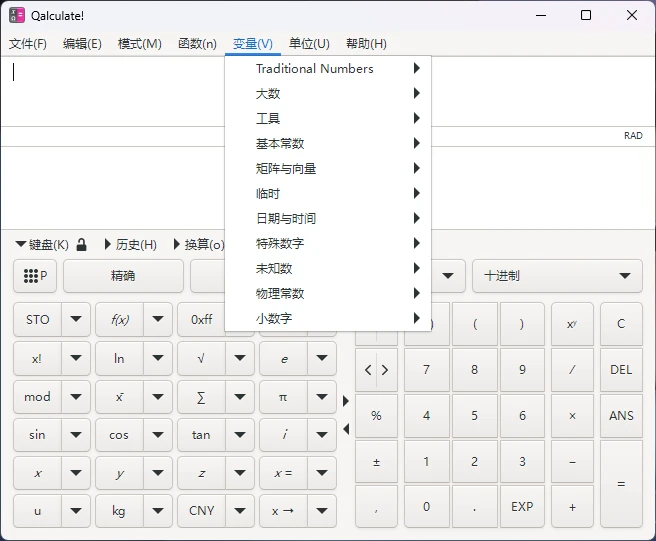The width and height of the screenshot is (656, 541).
Task: Click the multiplication × button
Action: coord(572,415)
